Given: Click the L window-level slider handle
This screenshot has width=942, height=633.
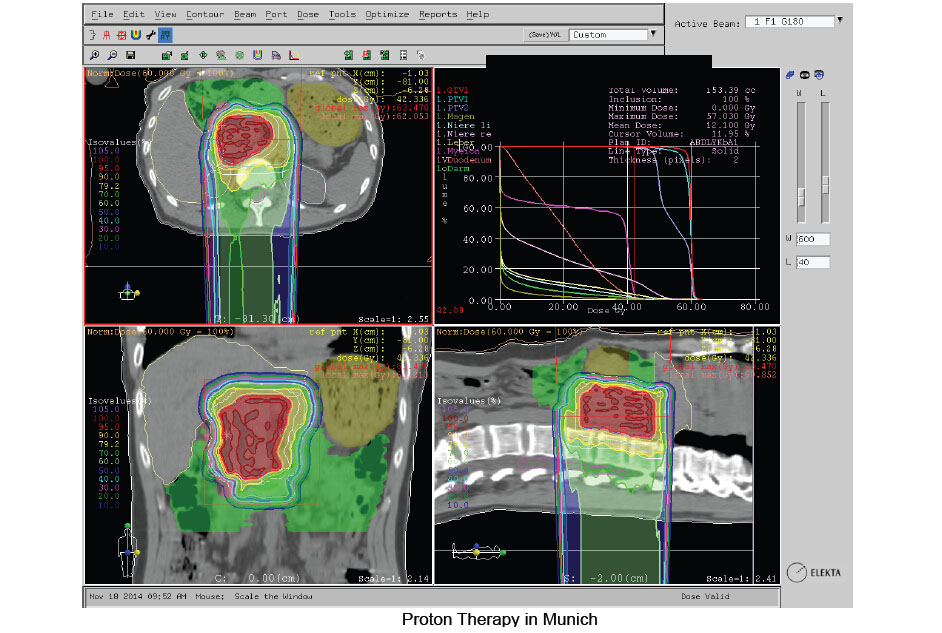Looking at the screenshot, I should (825, 184).
